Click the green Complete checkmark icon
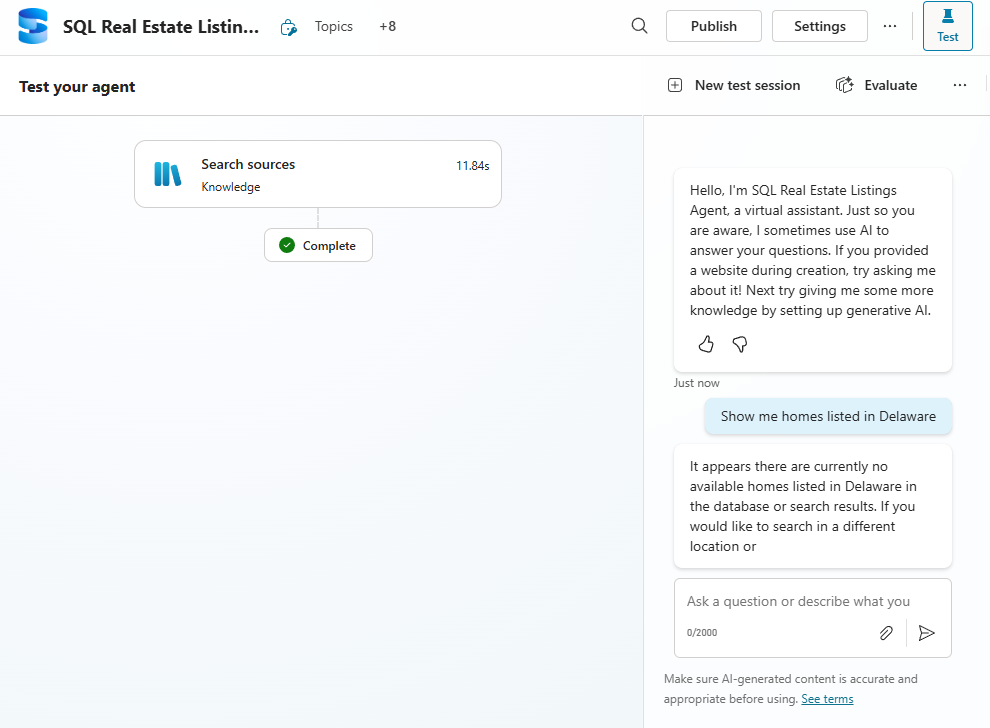Viewport: 990px width, 728px height. pyautogui.click(x=287, y=245)
